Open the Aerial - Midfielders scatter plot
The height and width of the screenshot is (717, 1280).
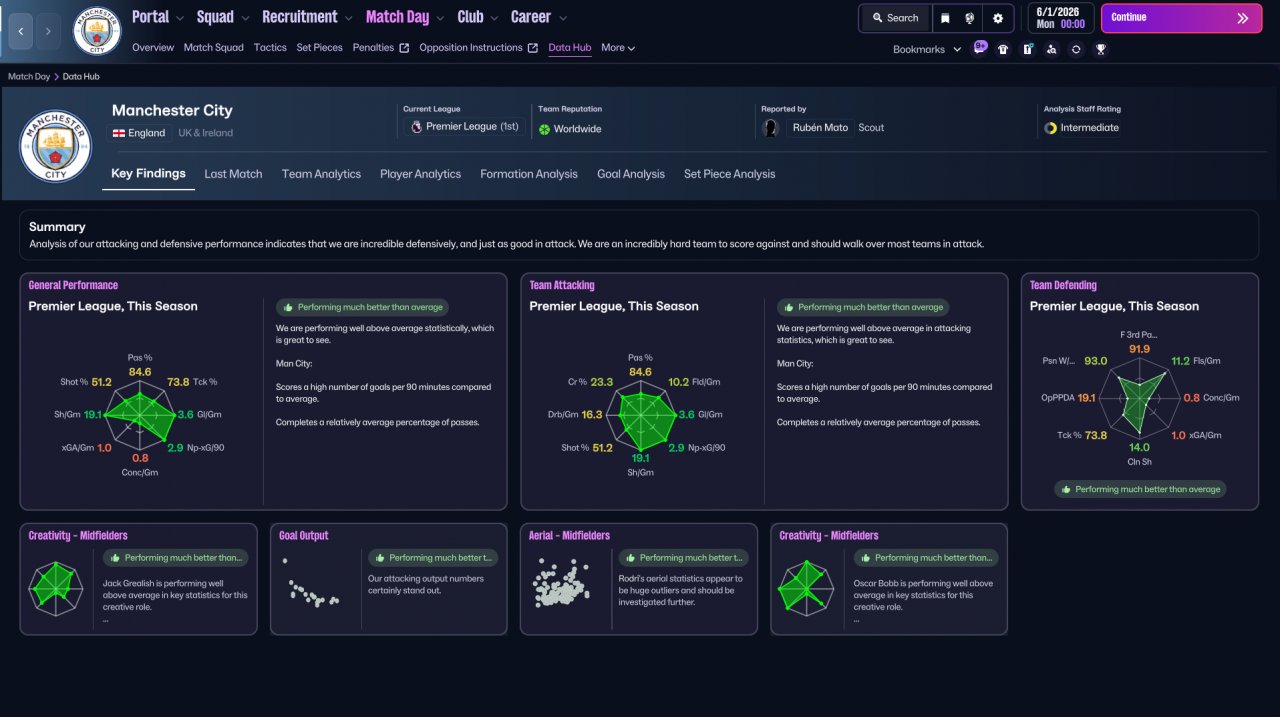click(560, 585)
